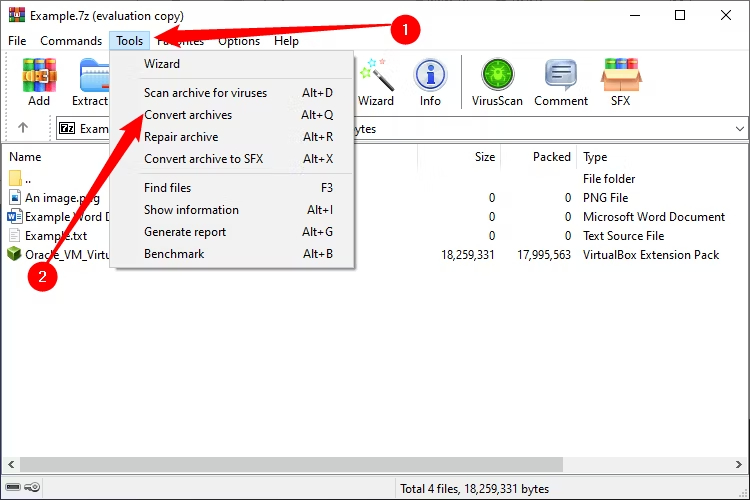Click the drive icon in status bar
This screenshot has width=750, height=500.
[x=13, y=487]
